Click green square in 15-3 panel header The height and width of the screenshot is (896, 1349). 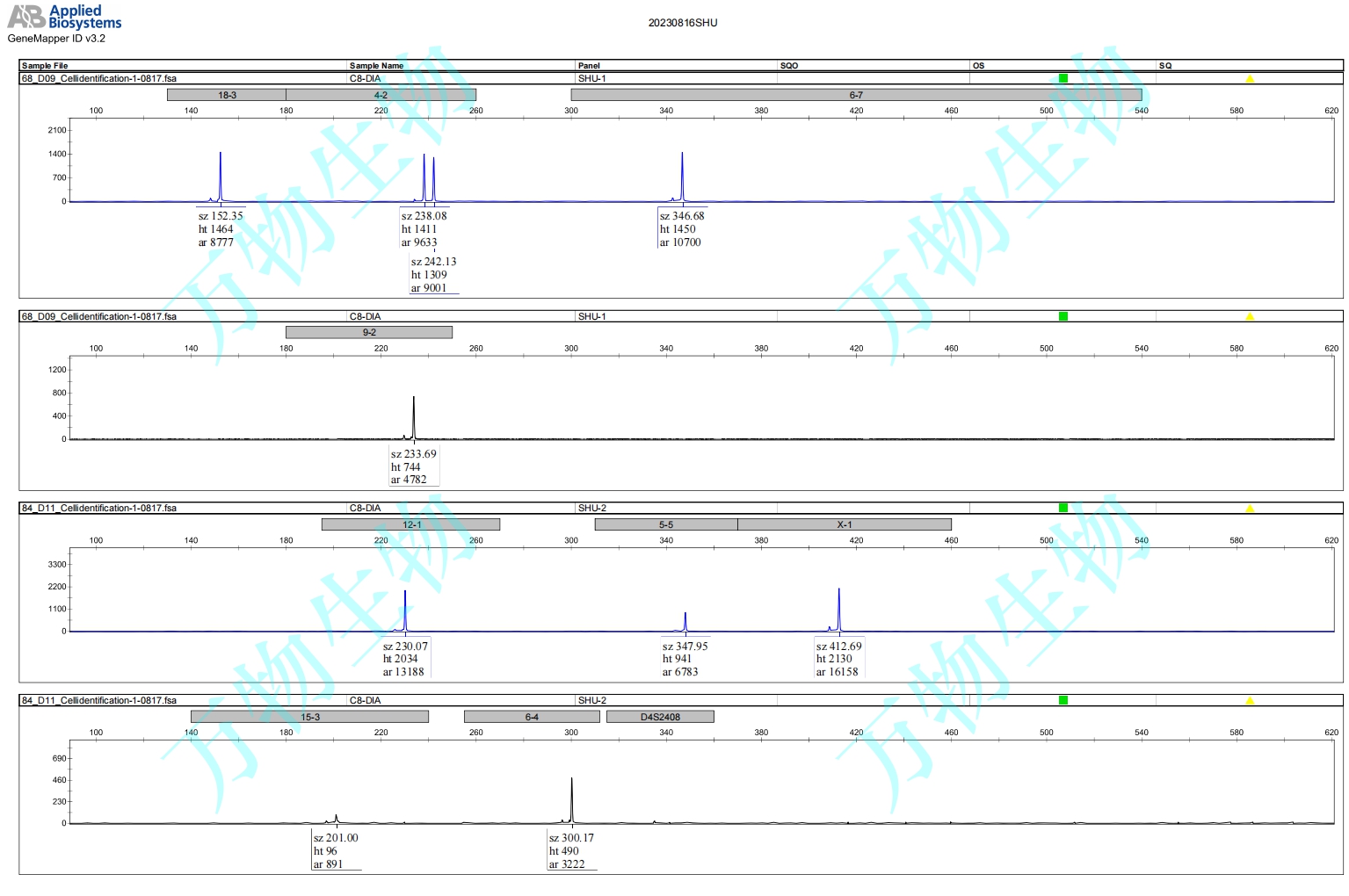[1063, 700]
